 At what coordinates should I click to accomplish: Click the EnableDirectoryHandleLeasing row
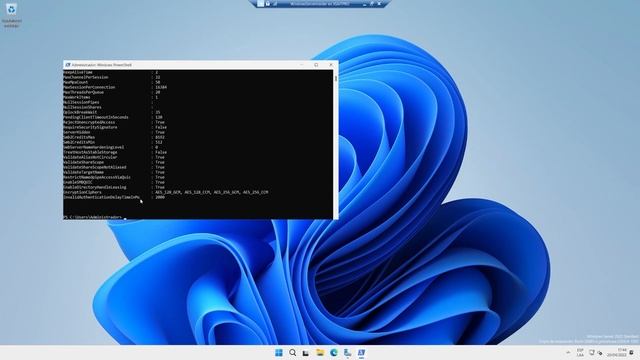click(114, 187)
